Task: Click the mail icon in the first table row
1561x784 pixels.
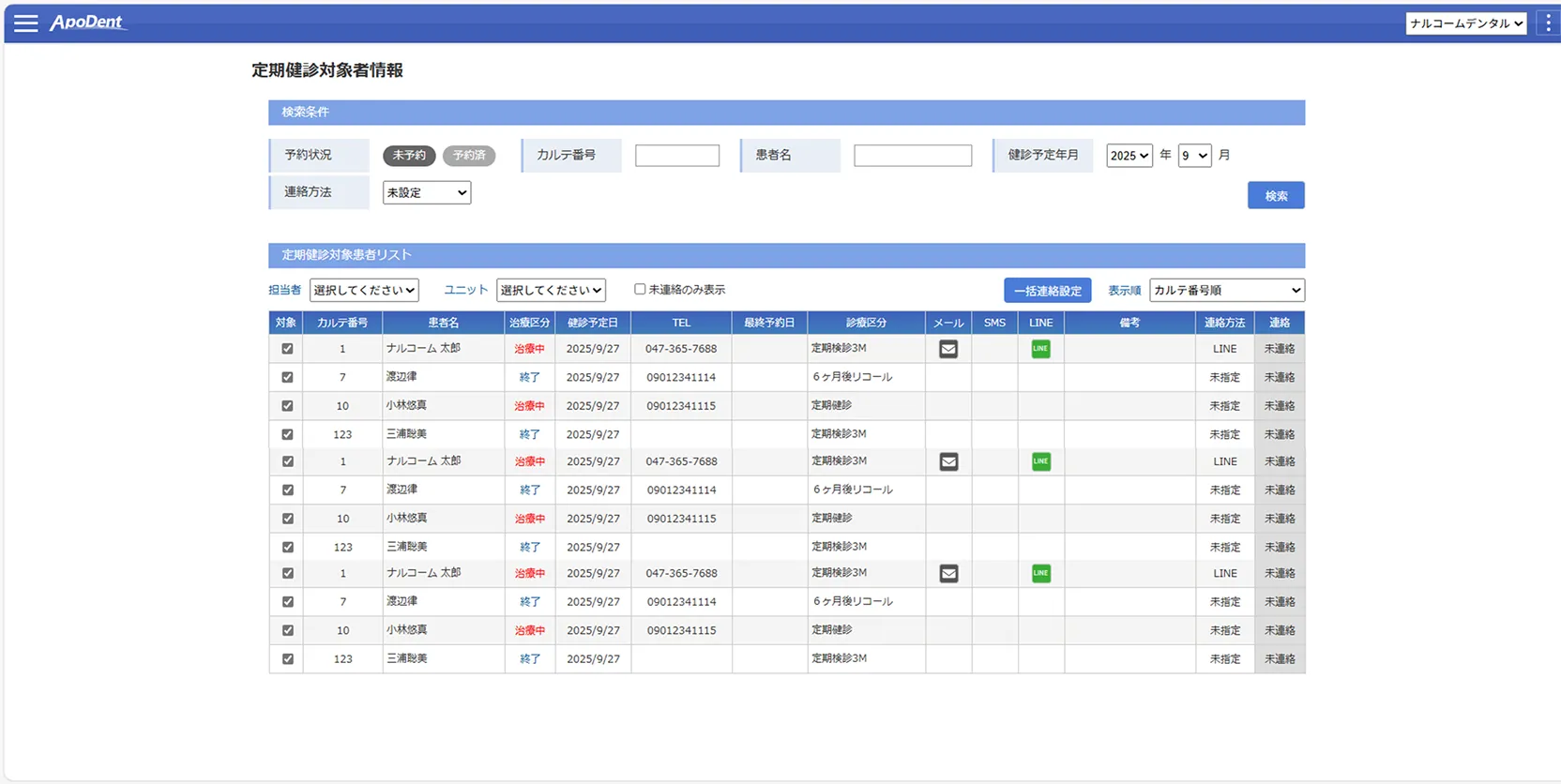Action: (x=948, y=349)
